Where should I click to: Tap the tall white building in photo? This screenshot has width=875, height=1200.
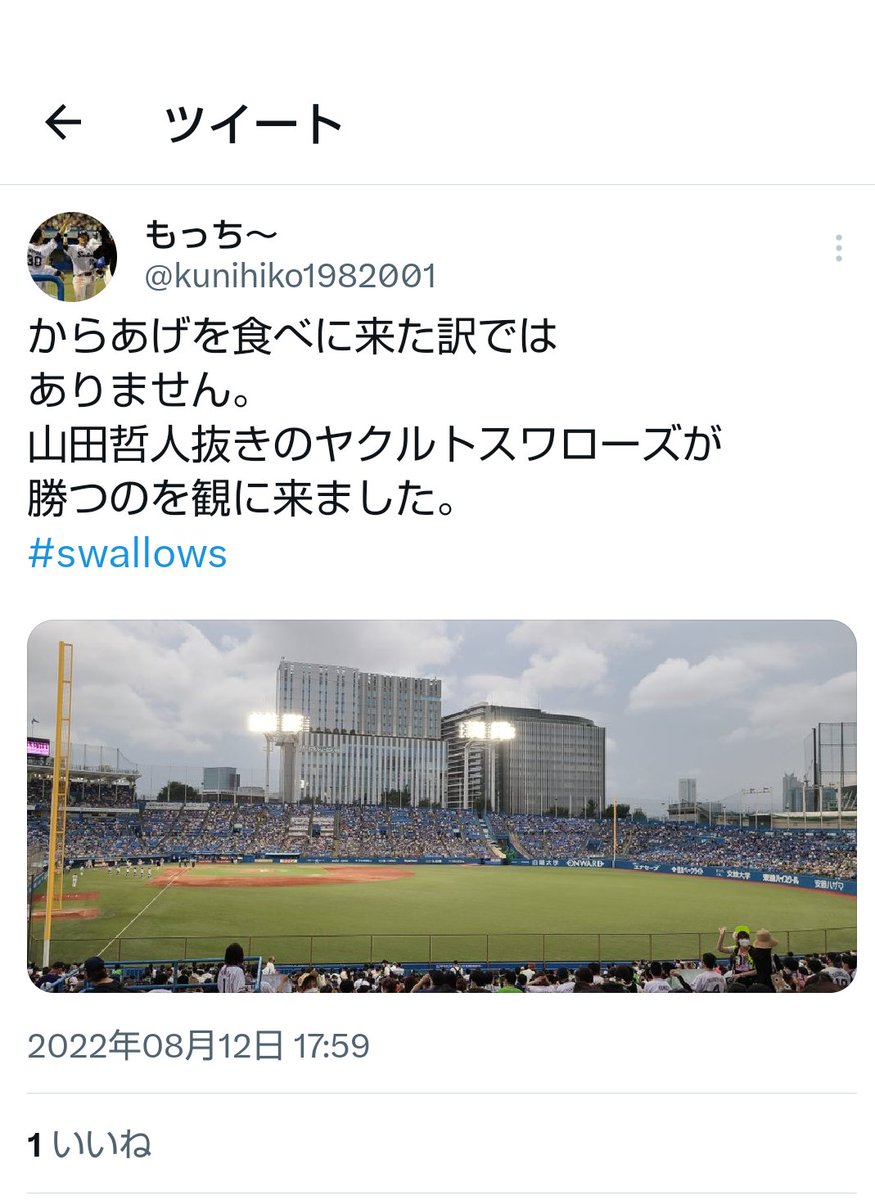click(x=360, y=730)
